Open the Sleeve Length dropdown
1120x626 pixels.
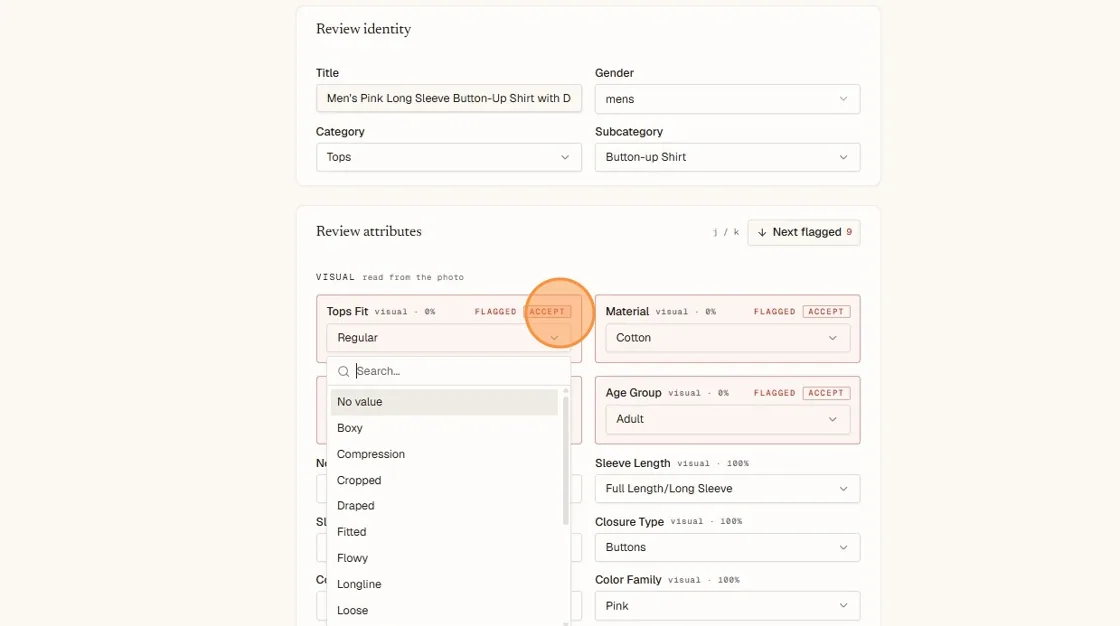[x=727, y=489]
